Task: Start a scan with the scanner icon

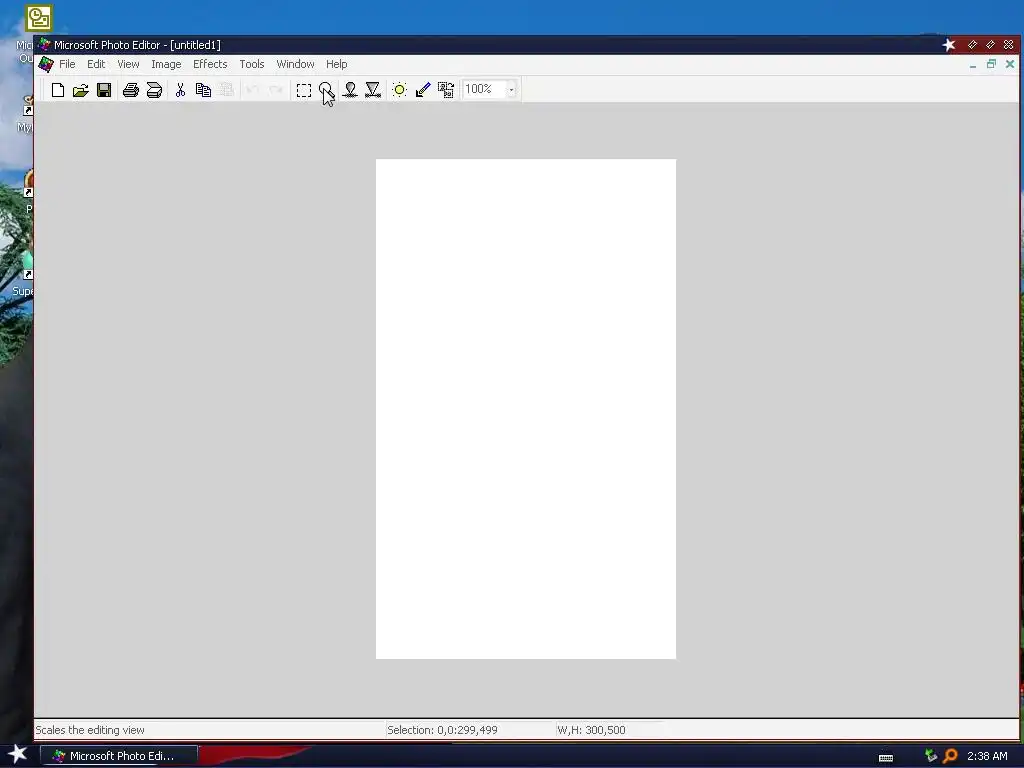Action: pos(154,90)
